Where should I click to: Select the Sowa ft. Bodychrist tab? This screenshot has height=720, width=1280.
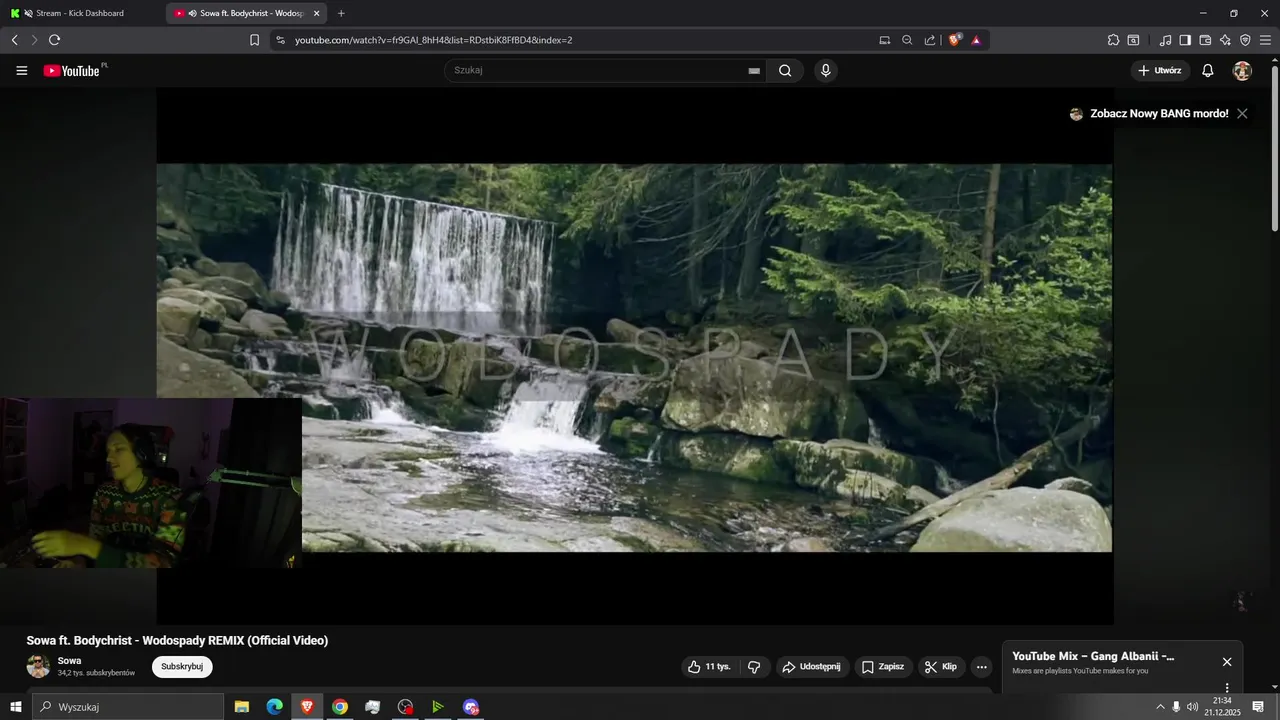(244, 13)
